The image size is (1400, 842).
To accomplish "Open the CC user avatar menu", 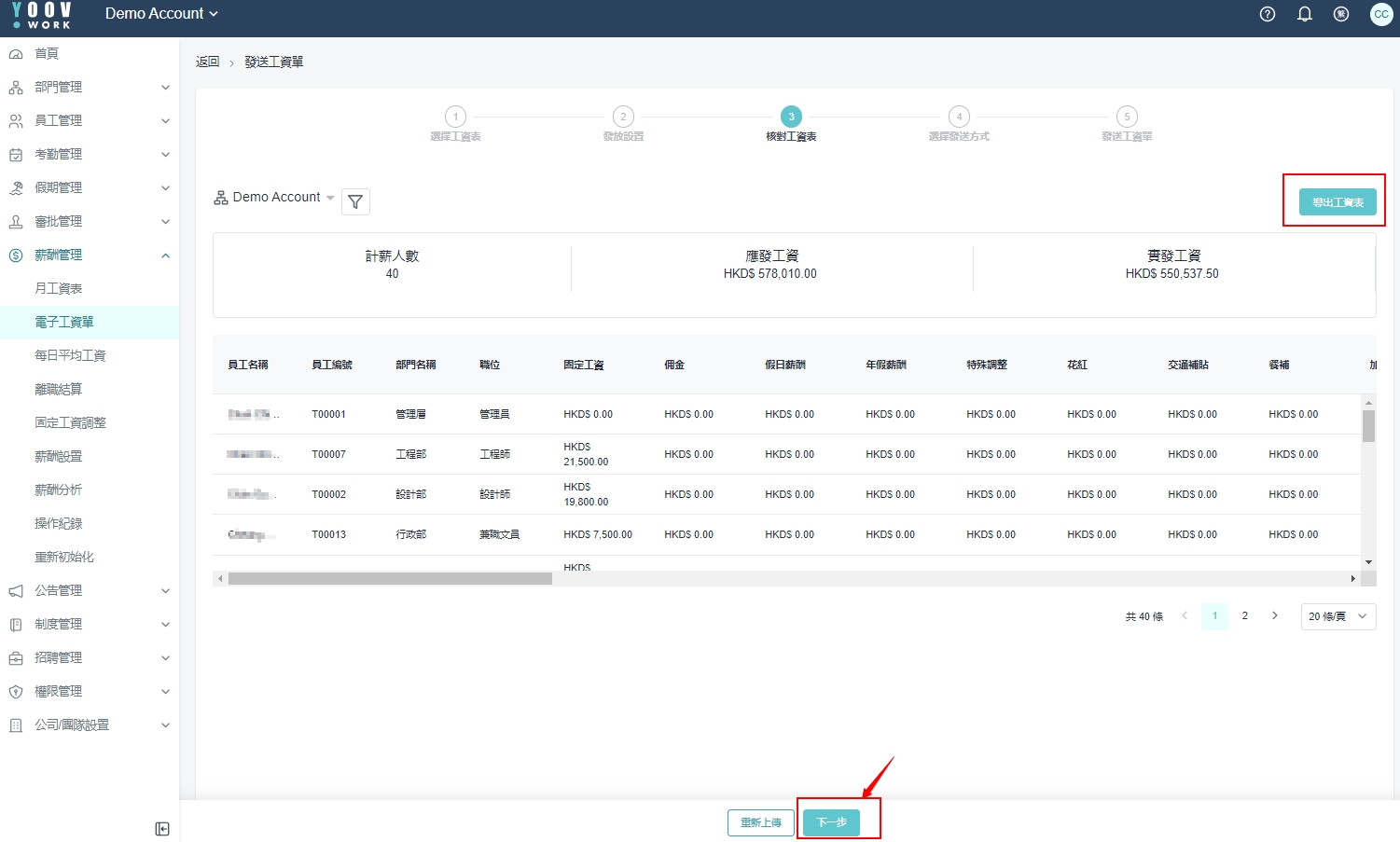I will tap(1380, 14).
